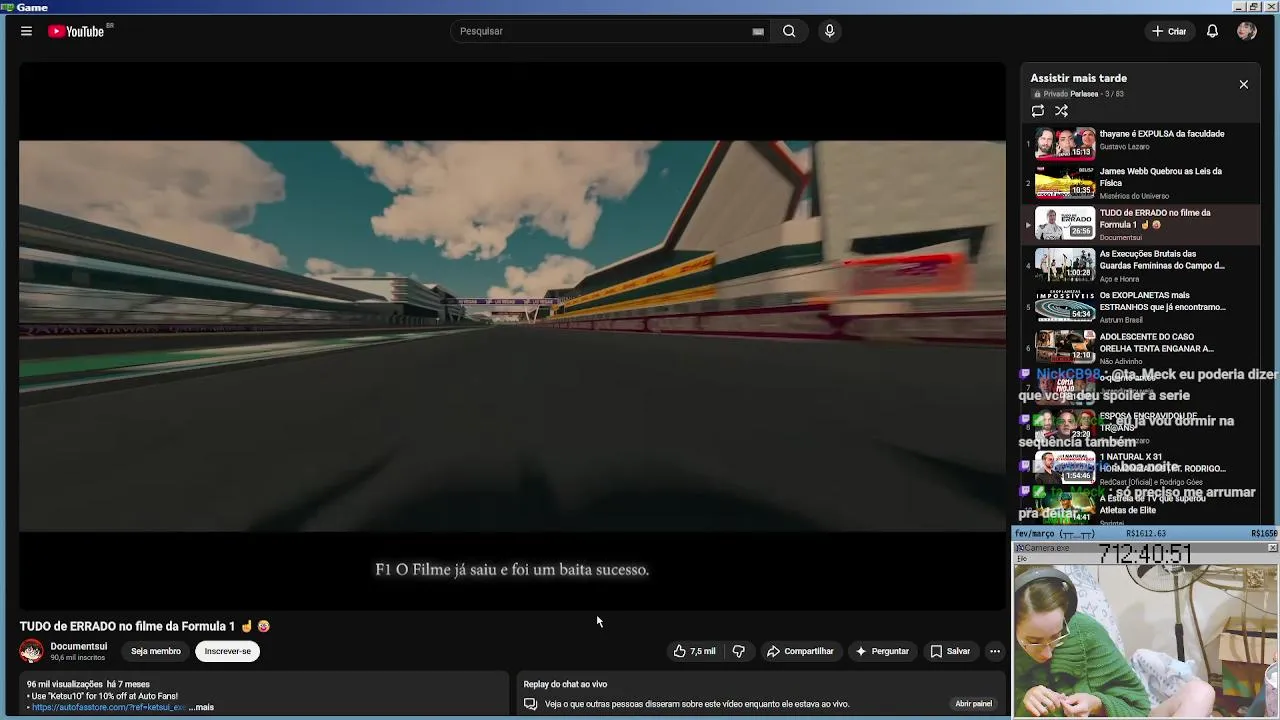Maximize the Game window
This screenshot has height=720, width=1280.
coord(1254,7)
